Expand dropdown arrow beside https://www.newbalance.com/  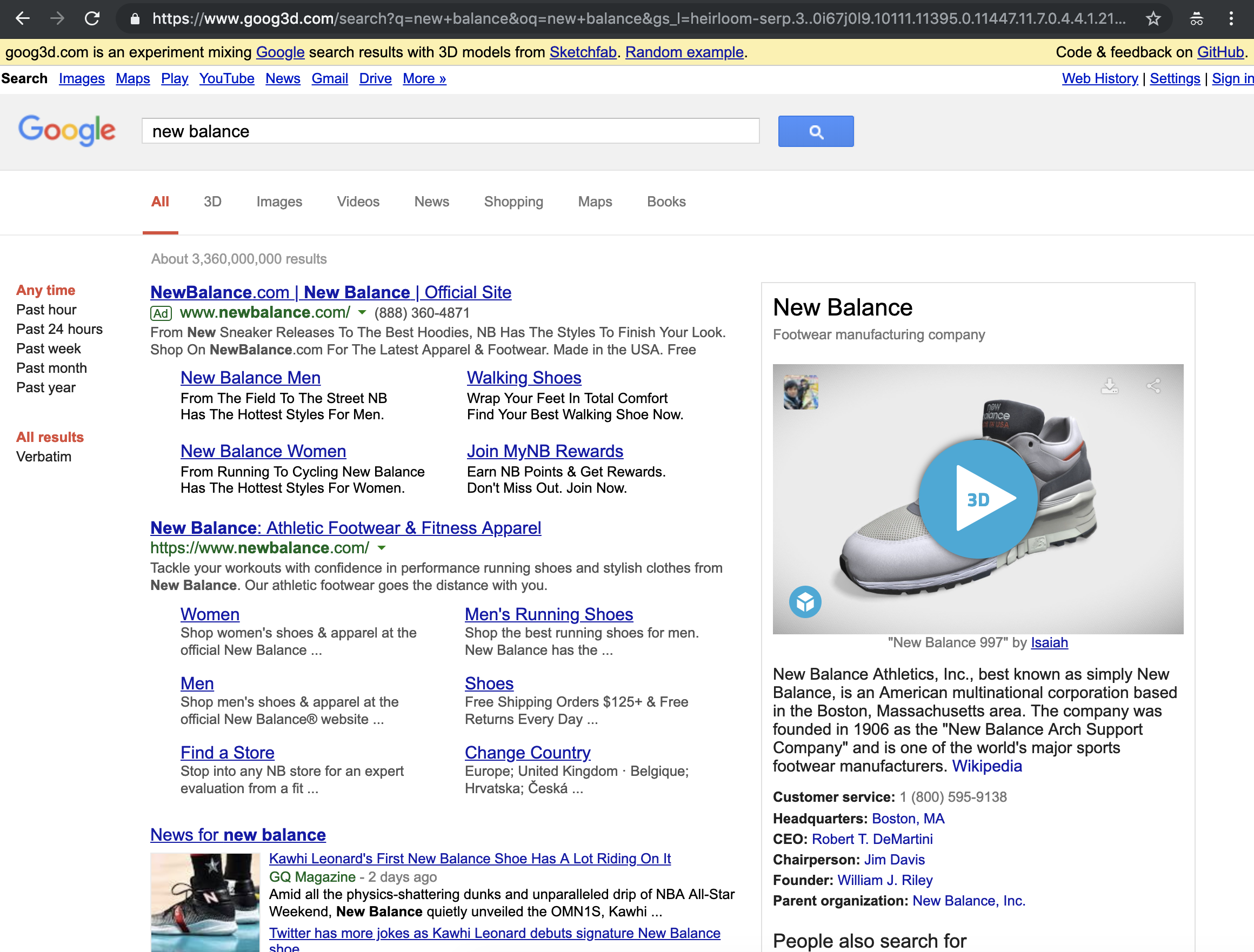[x=382, y=548]
